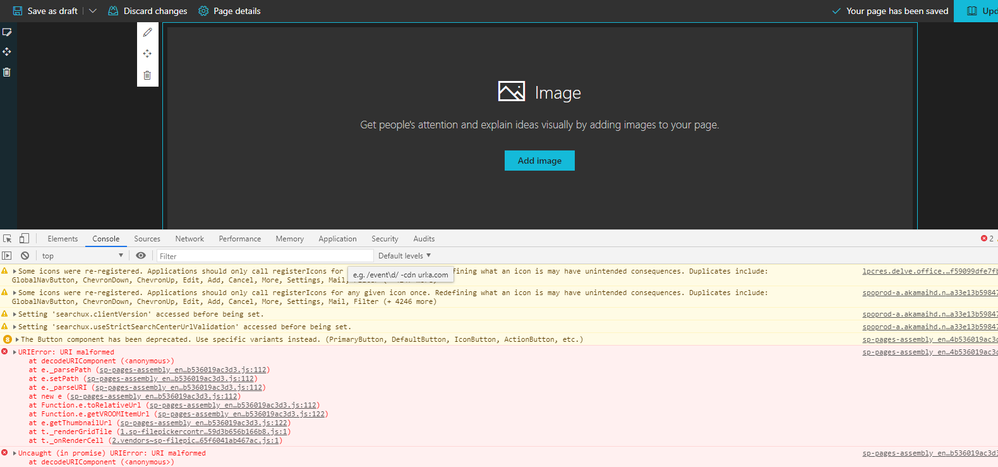
Task: Click the Add image button
Action: pos(540,160)
